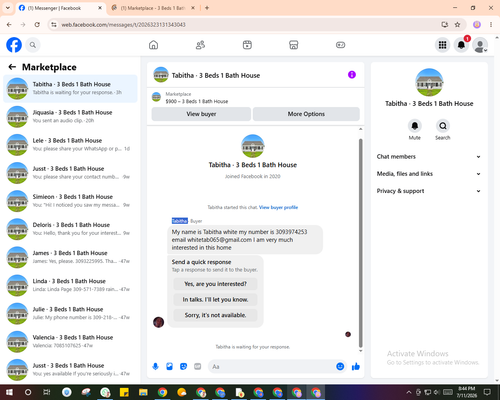This screenshot has width=500, height=400.
Task: Open Jiquasia - 3 Beds 1 Bath House chat
Action: (x=70, y=117)
